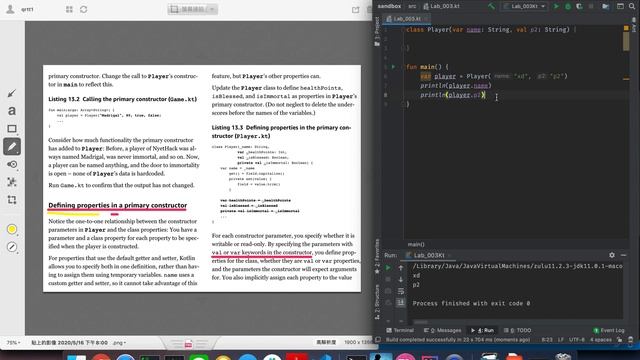Viewport: 640px width, 360px height.
Task: Open the line thickness selector
Action: coord(12,247)
